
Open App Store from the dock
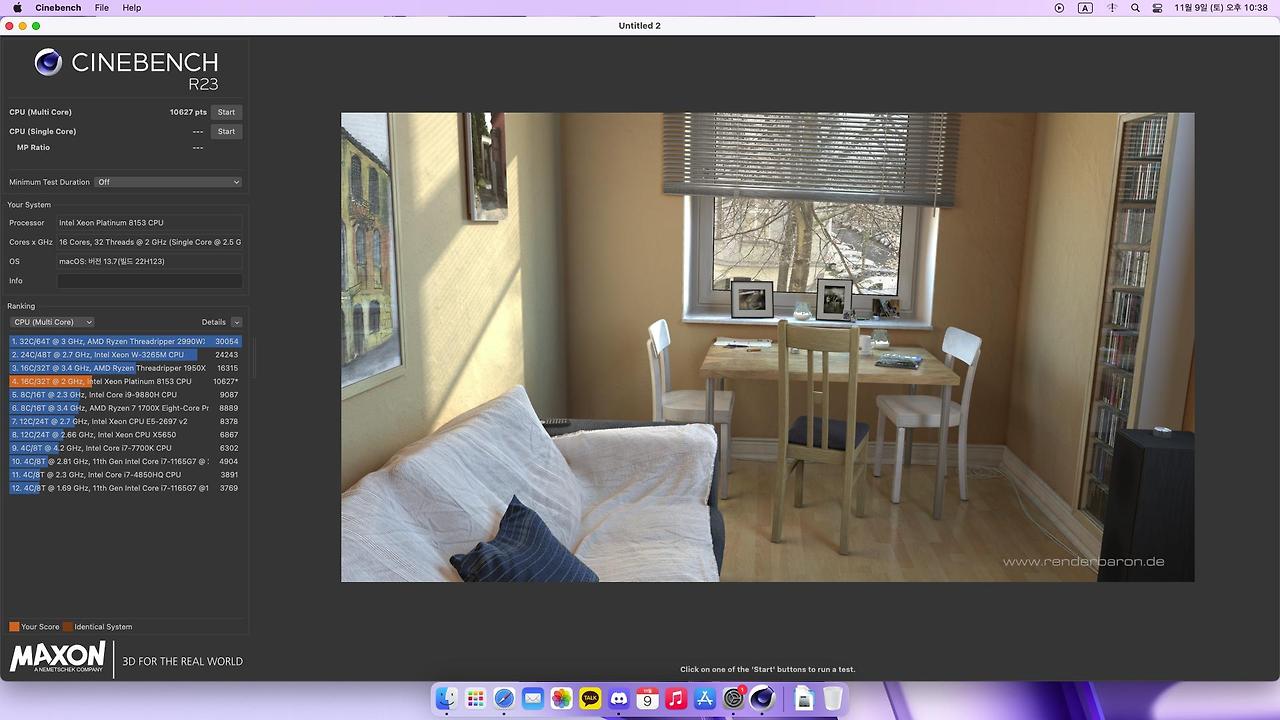pyautogui.click(x=705, y=699)
